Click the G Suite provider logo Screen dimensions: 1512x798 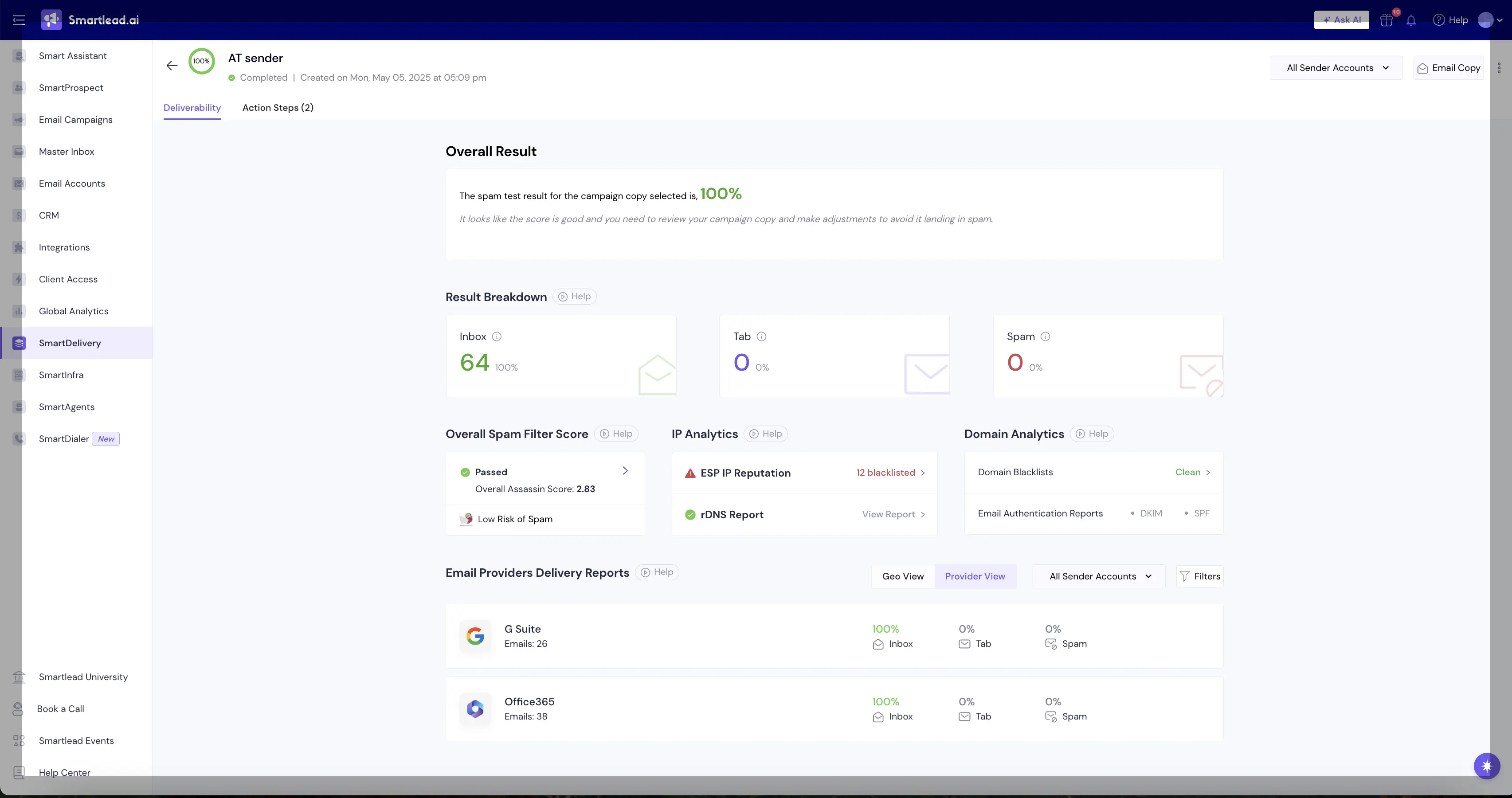(x=475, y=636)
